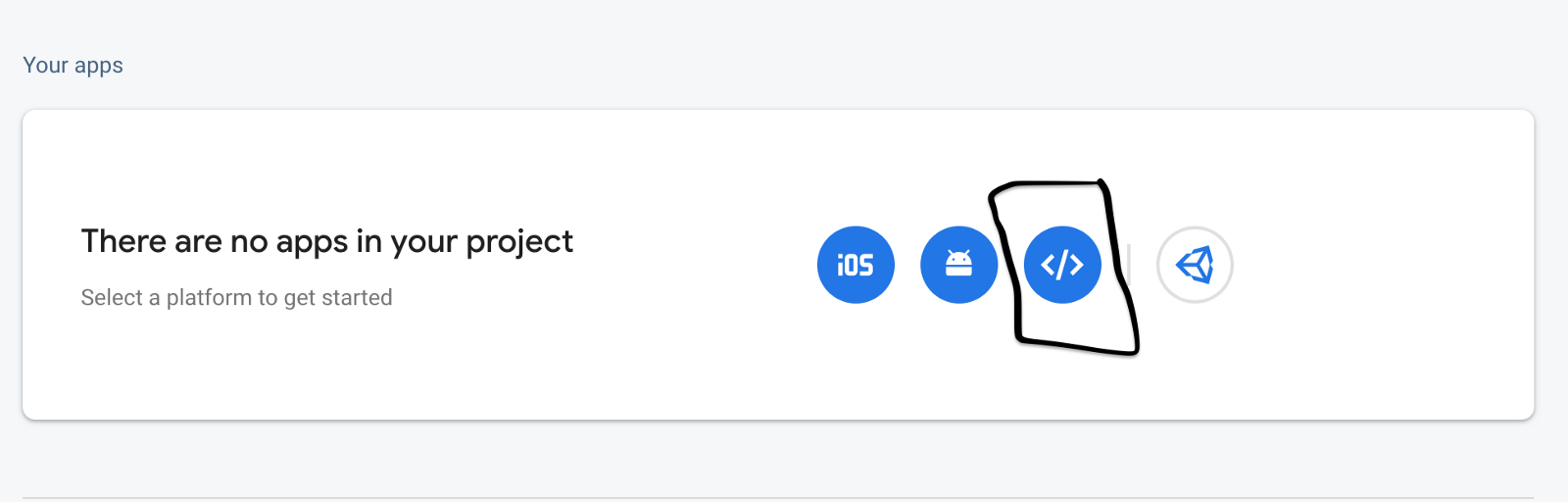
Task: Select the Unity platform icon
Action: tap(1195, 265)
